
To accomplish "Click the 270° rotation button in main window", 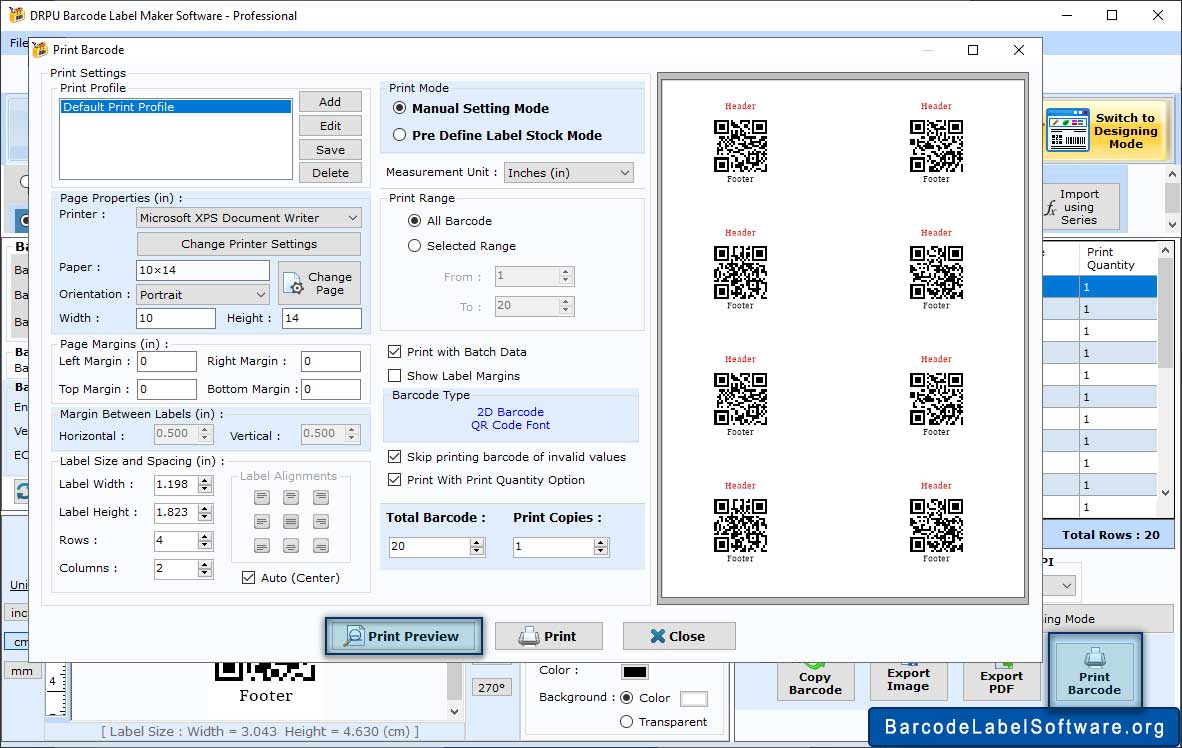I will (x=491, y=688).
